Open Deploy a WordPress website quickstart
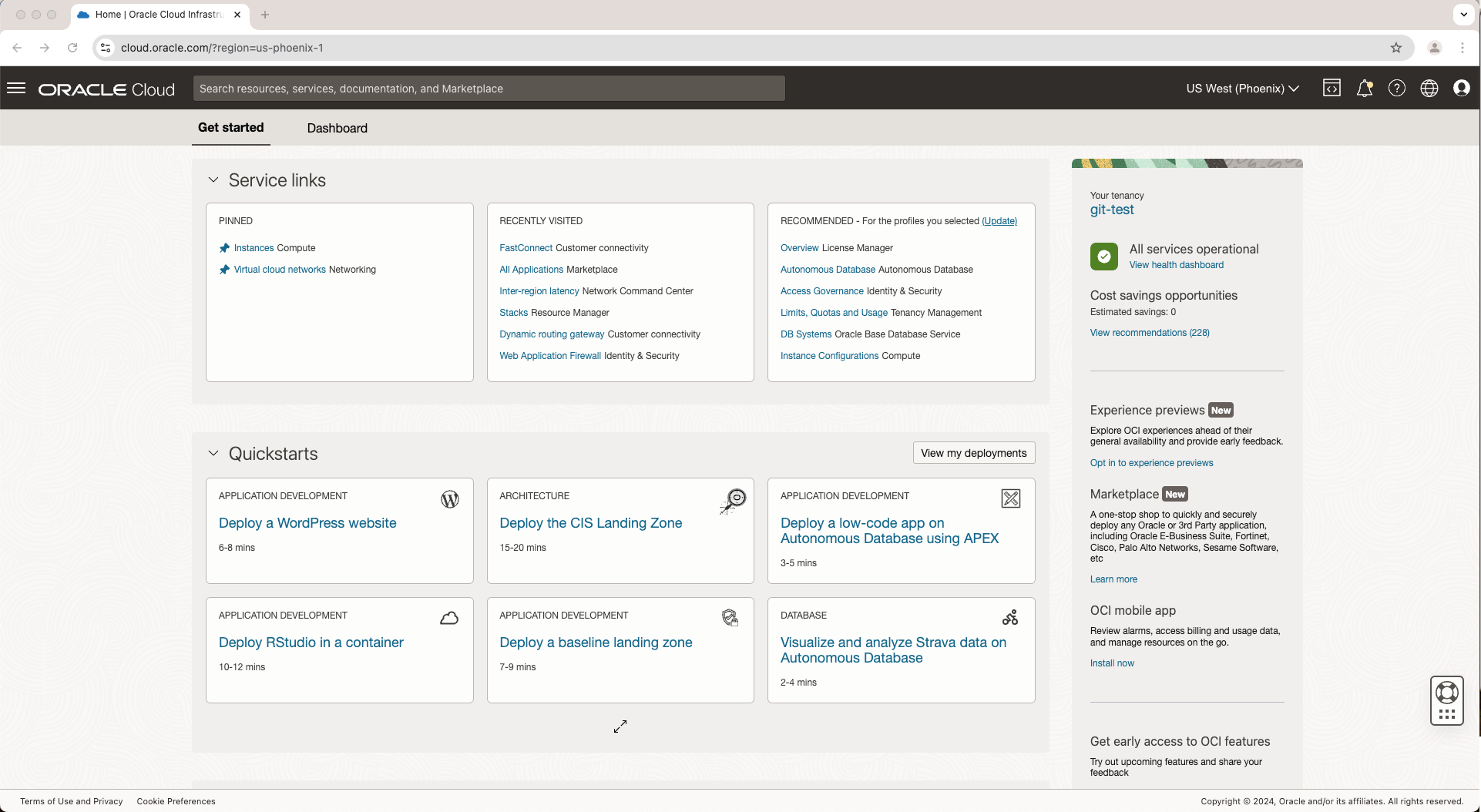1481x812 pixels. point(307,523)
